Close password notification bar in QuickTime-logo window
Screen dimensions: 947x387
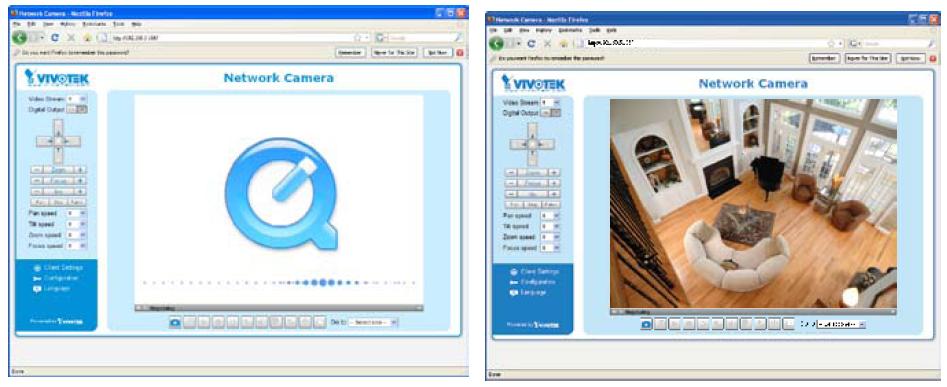pos(460,53)
